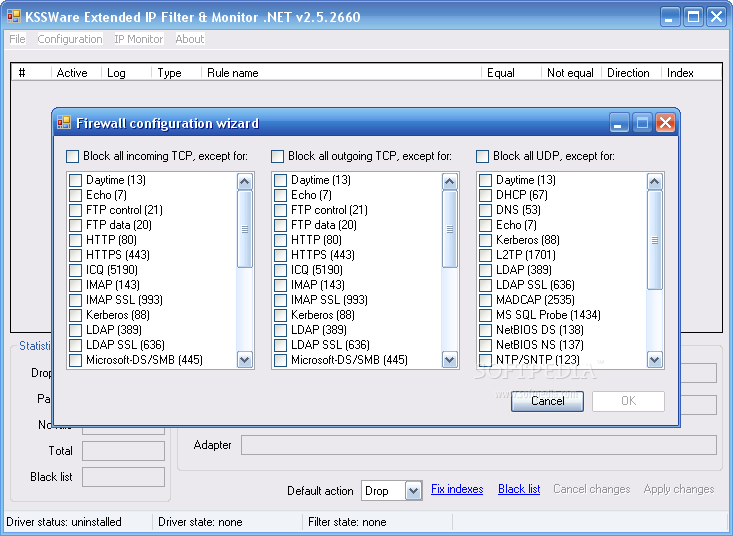Check IMAP SSL (993) in outgoing TCP list

[x=280, y=300]
